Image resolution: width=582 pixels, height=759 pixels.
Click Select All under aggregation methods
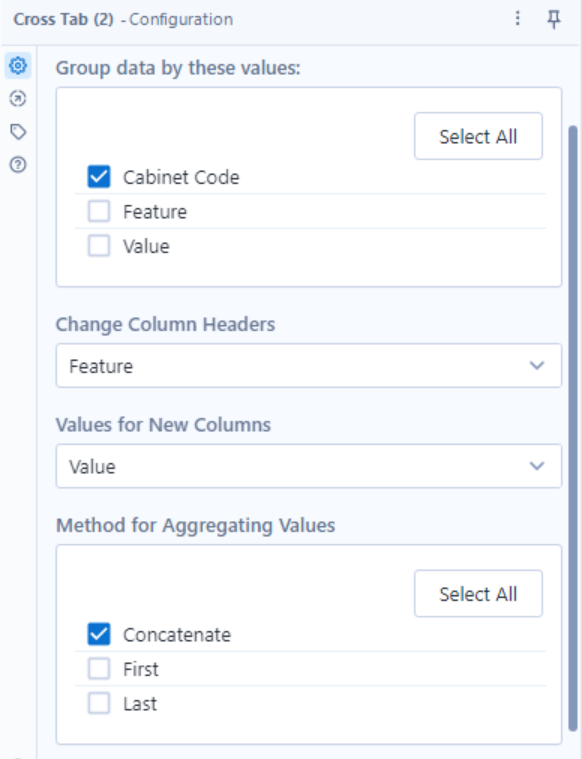point(478,593)
